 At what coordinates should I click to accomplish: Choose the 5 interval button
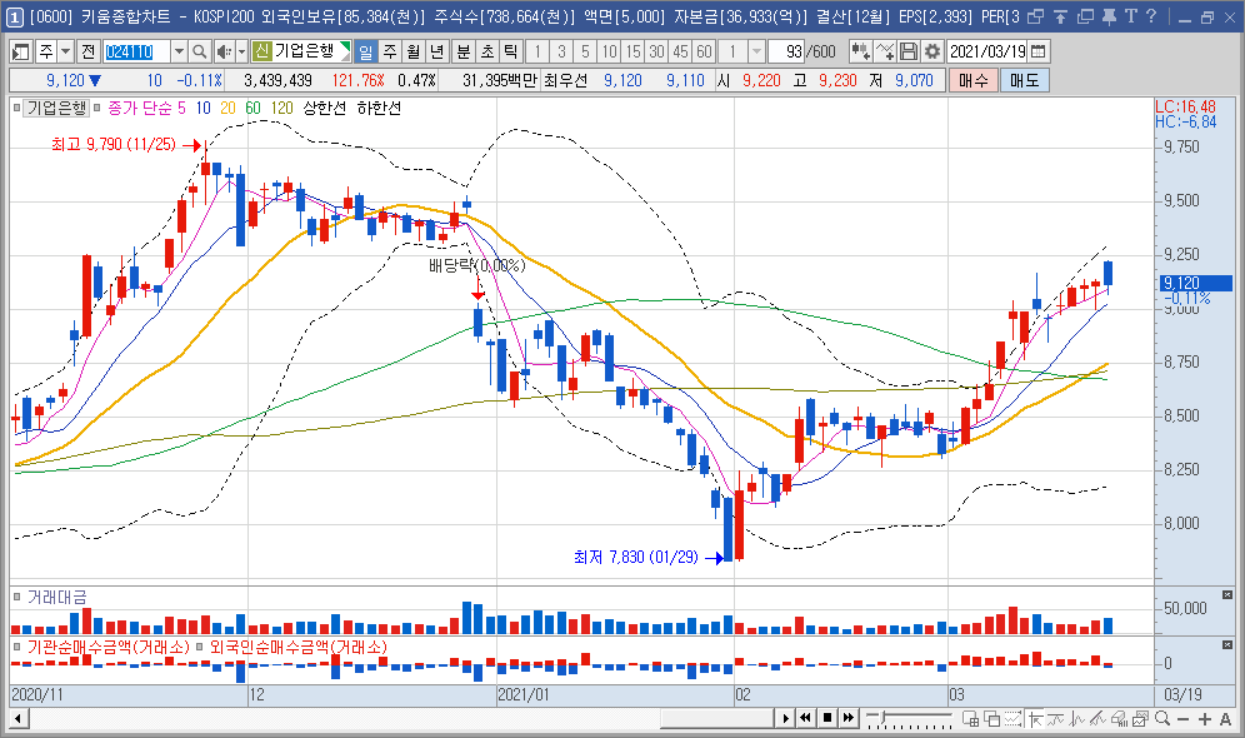(586, 51)
